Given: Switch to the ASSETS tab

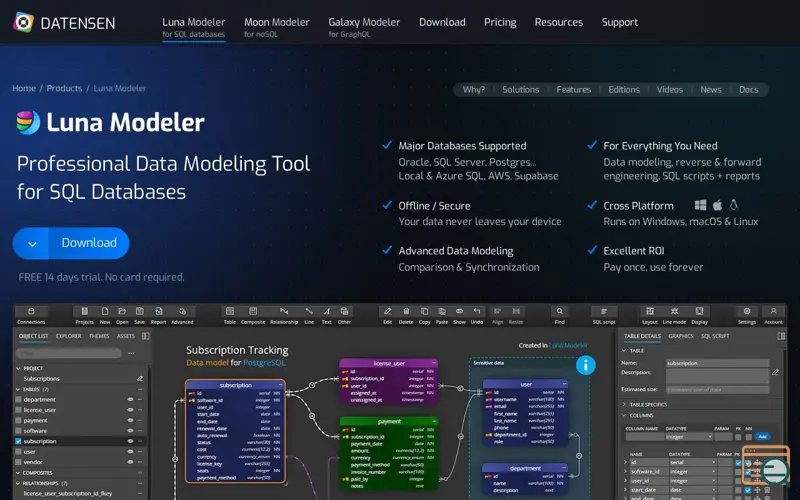Looking at the screenshot, I should pyautogui.click(x=126, y=336).
